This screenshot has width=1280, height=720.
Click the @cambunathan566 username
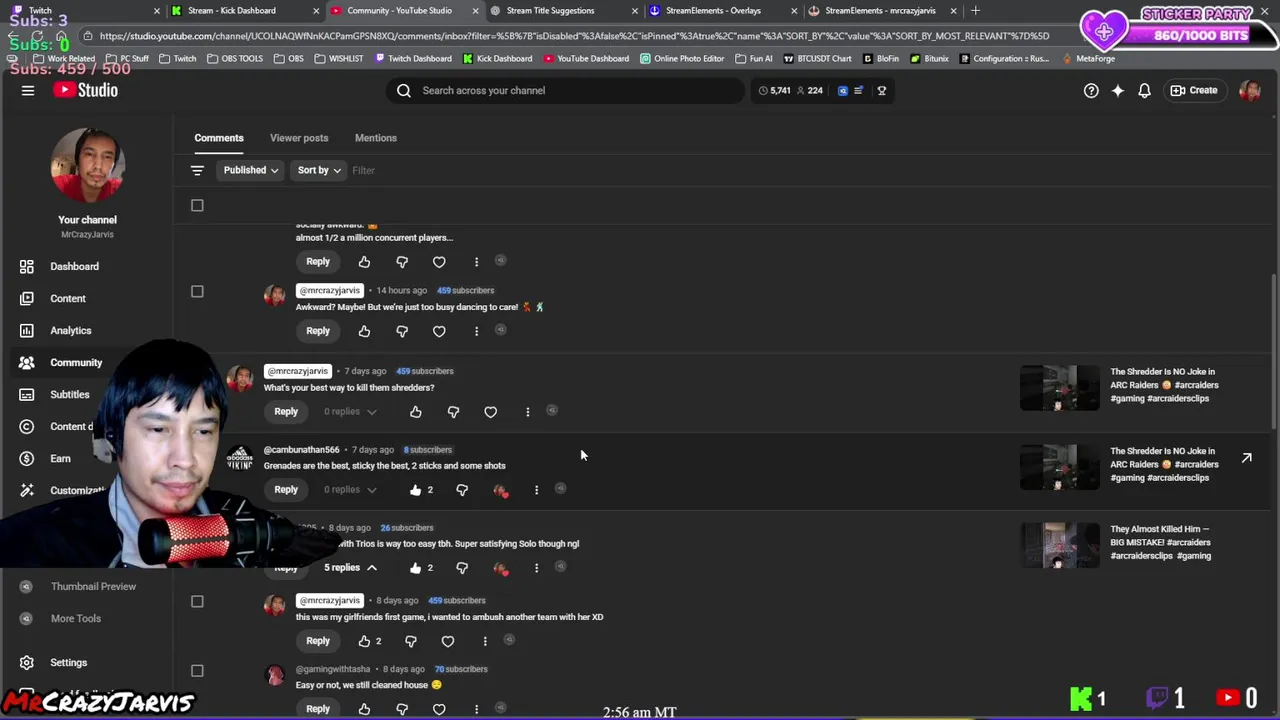(301, 450)
